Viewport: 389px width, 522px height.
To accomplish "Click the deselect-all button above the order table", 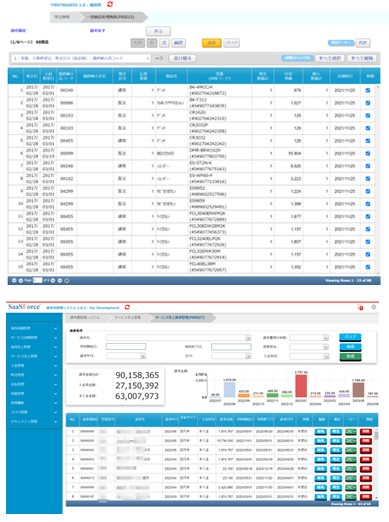I will [x=362, y=58].
